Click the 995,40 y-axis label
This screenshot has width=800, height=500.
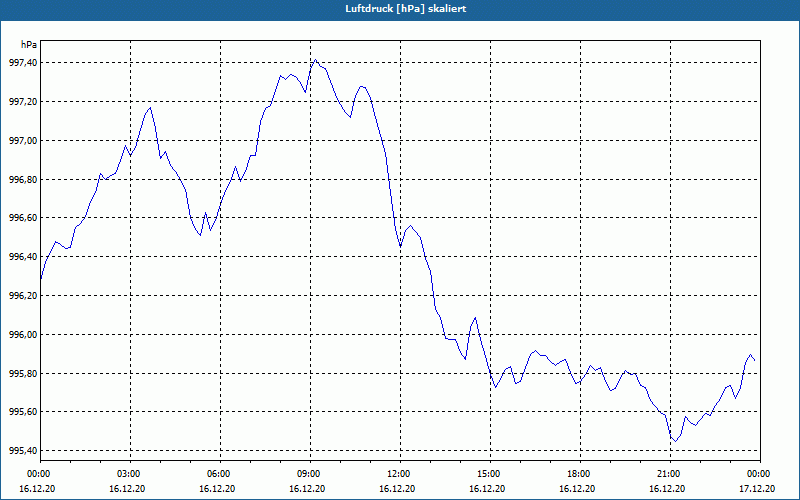(x=22, y=451)
